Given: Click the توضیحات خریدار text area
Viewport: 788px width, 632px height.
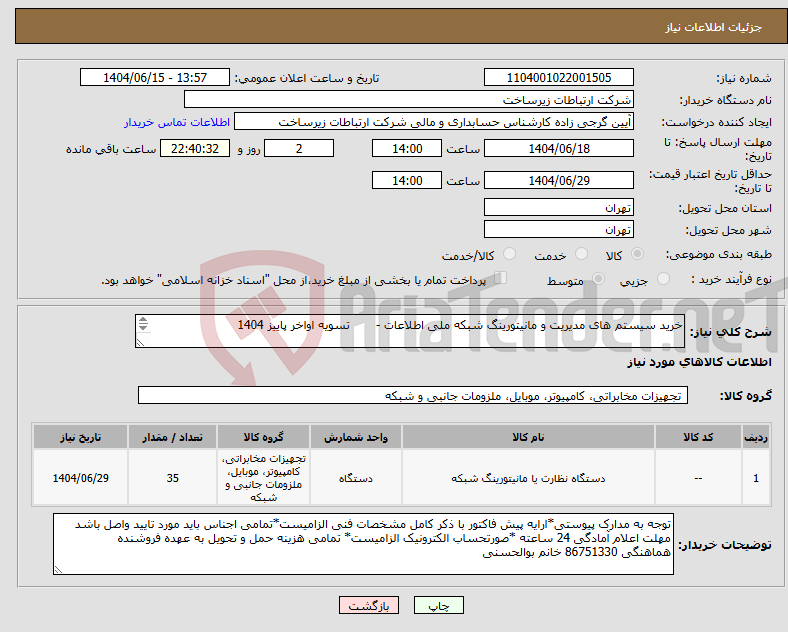Looking at the screenshot, I should [x=363, y=544].
